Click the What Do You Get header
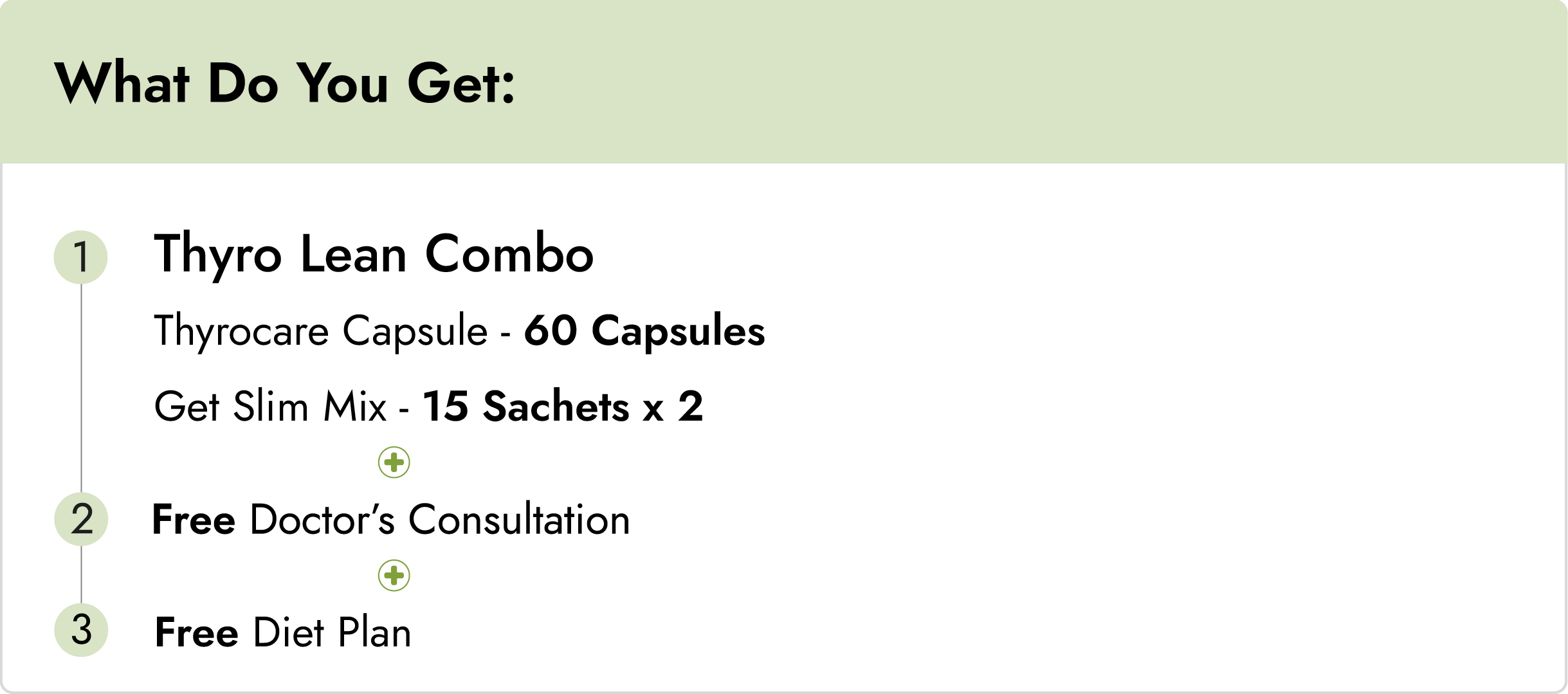This screenshot has width=1568, height=694. [x=284, y=84]
